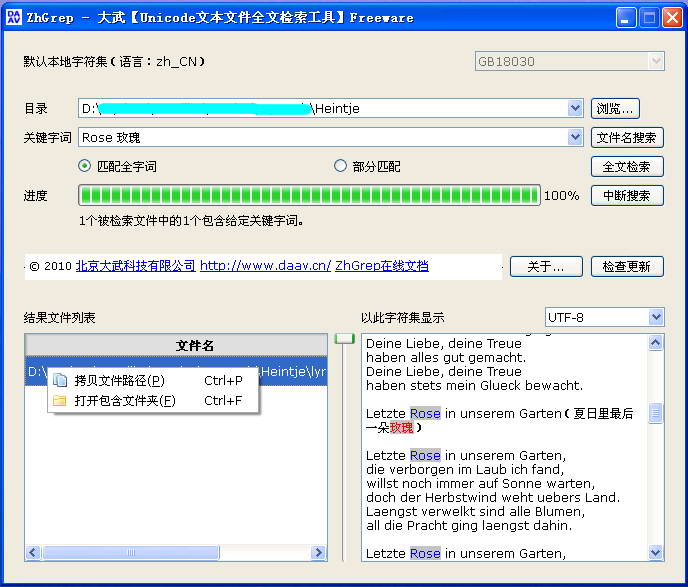Open the 北京大武科技有限公司 link
Screen dimensions: 688x587
click(x=136, y=266)
